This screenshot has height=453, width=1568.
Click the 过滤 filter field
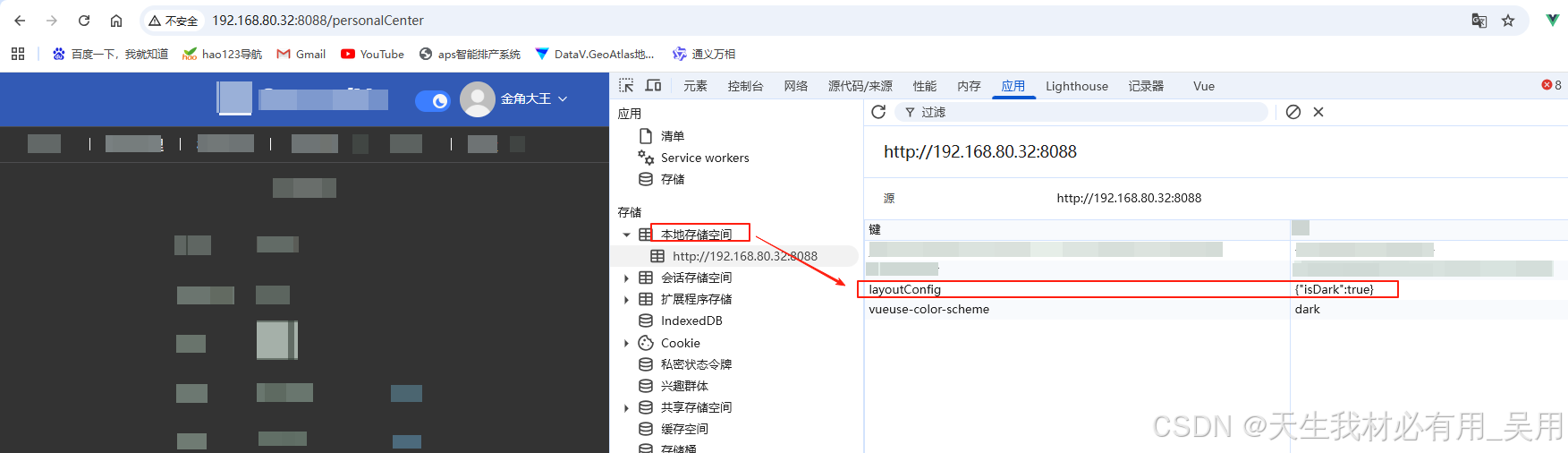click(x=1083, y=112)
